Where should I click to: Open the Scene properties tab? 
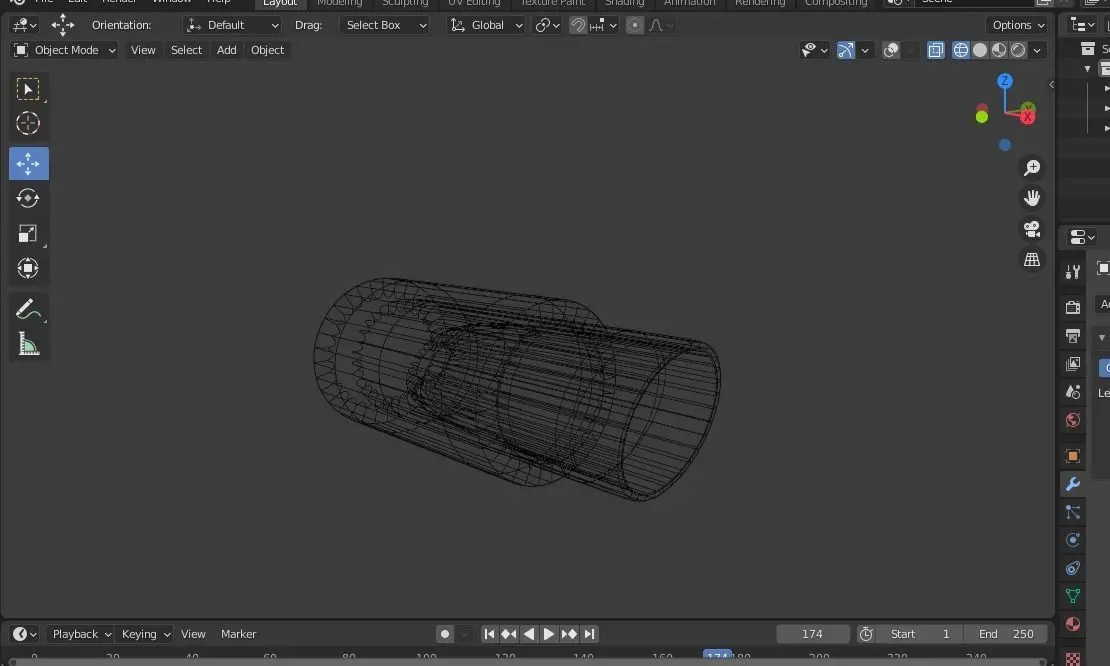tap(1073, 392)
